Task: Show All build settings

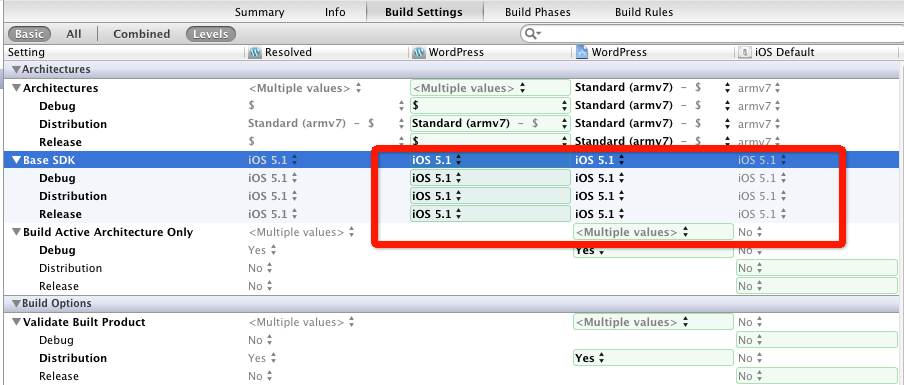Action: 74,34
